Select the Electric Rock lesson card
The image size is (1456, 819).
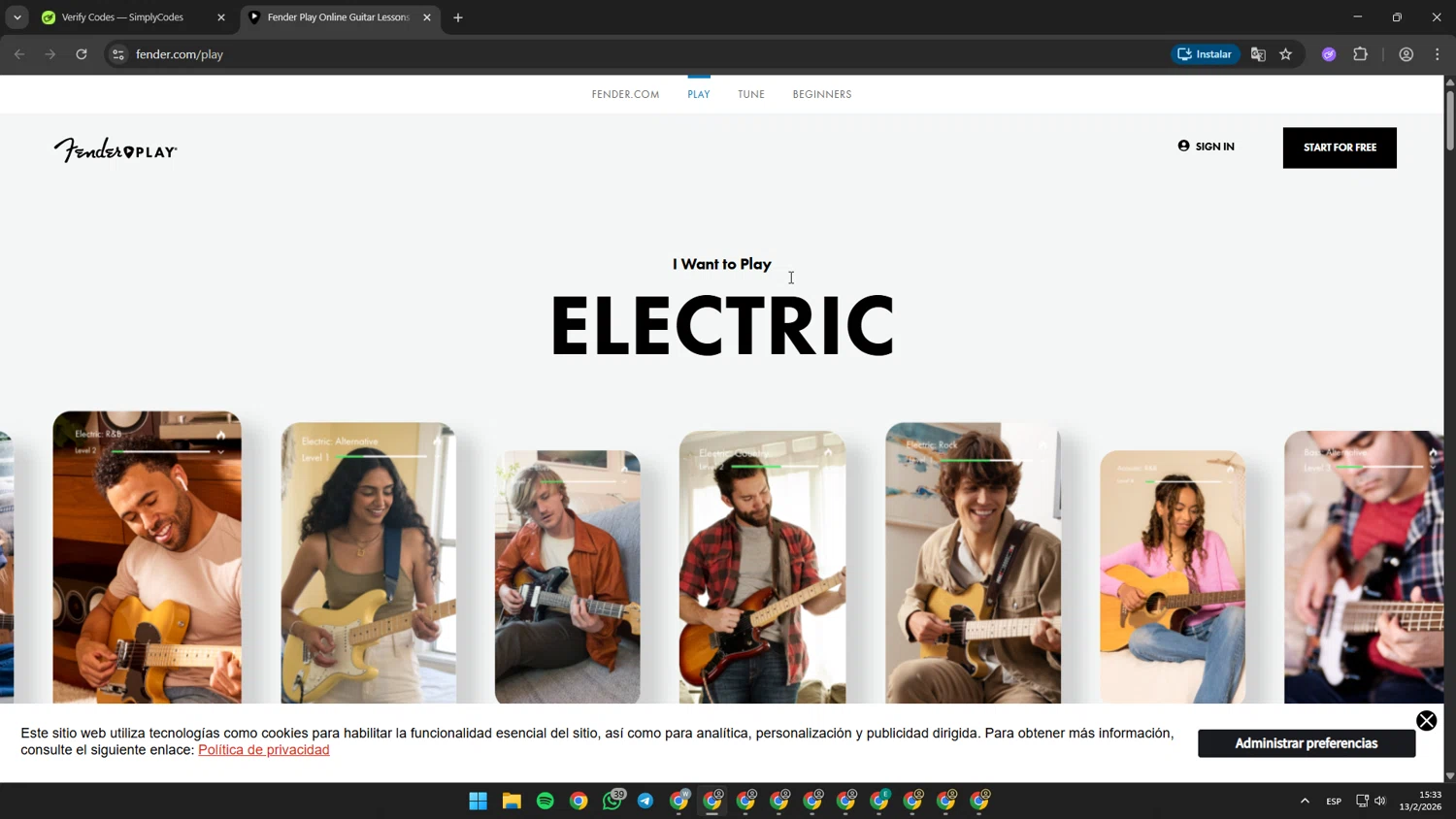click(x=973, y=563)
